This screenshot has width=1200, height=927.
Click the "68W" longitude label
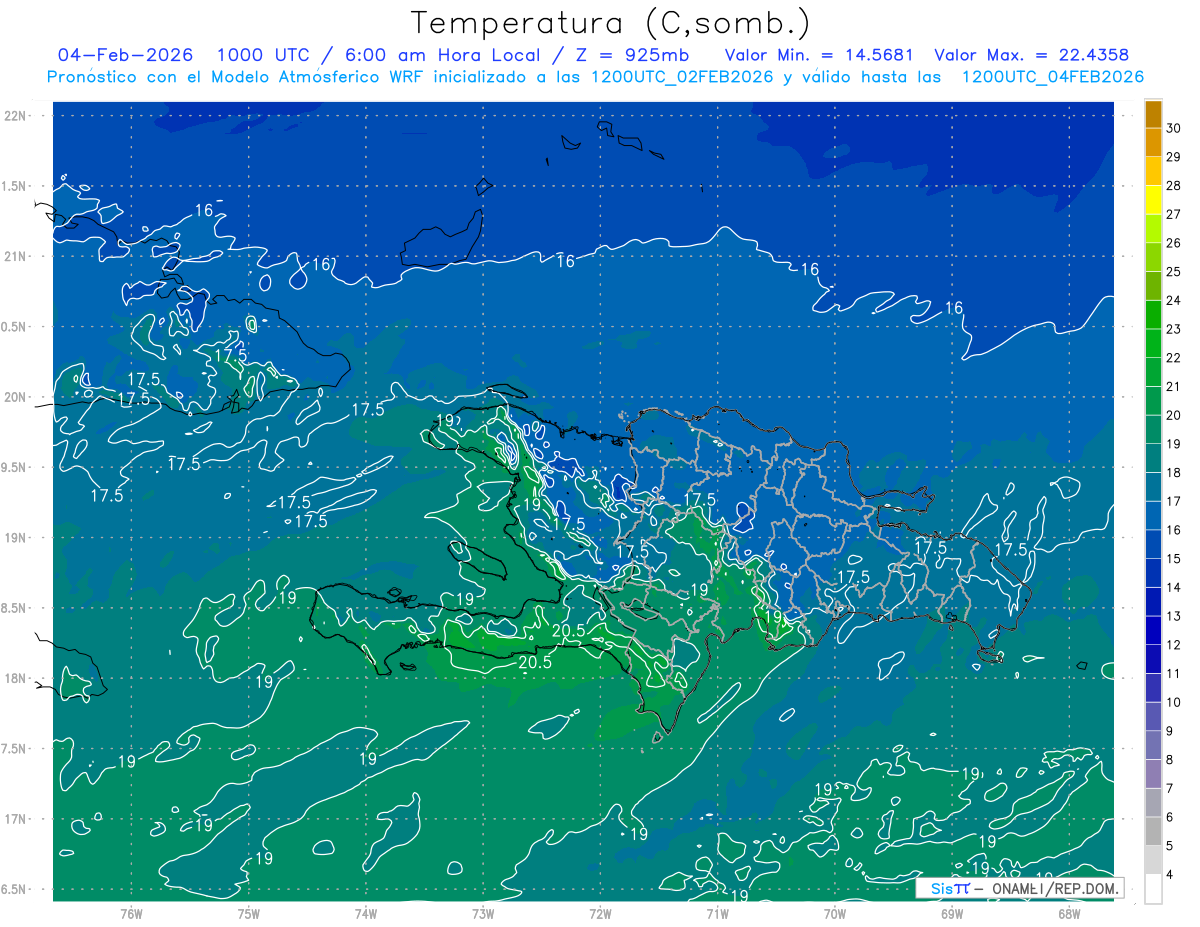pos(1069,913)
